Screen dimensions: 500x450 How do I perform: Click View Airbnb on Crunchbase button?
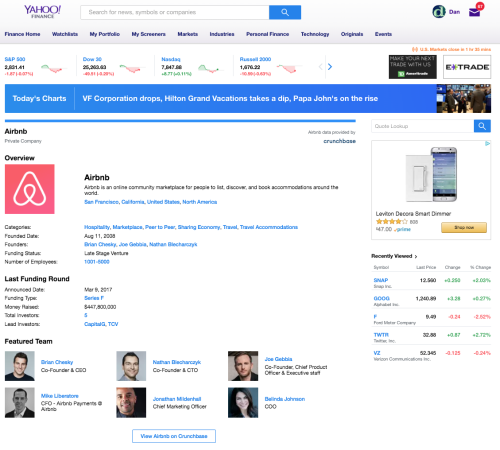[174, 436]
